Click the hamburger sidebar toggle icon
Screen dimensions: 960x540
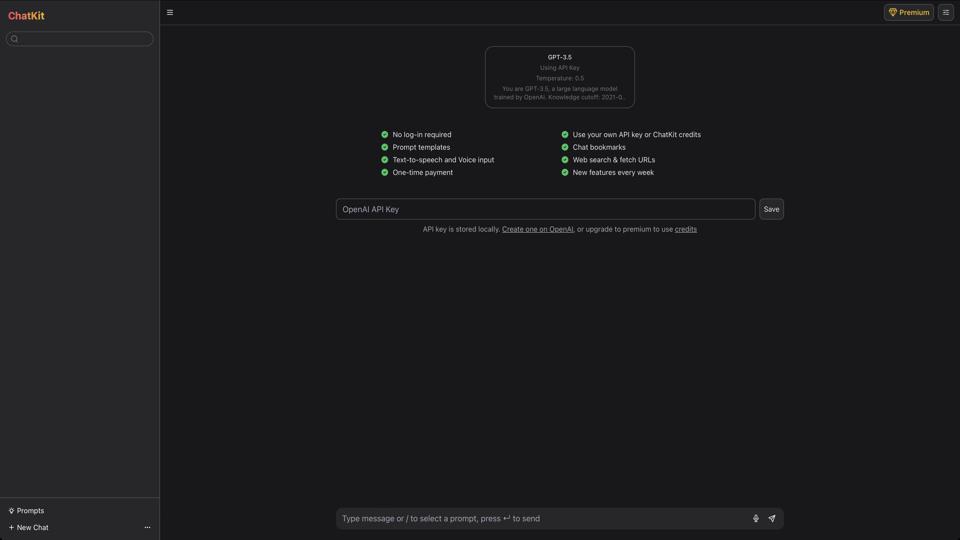[170, 13]
